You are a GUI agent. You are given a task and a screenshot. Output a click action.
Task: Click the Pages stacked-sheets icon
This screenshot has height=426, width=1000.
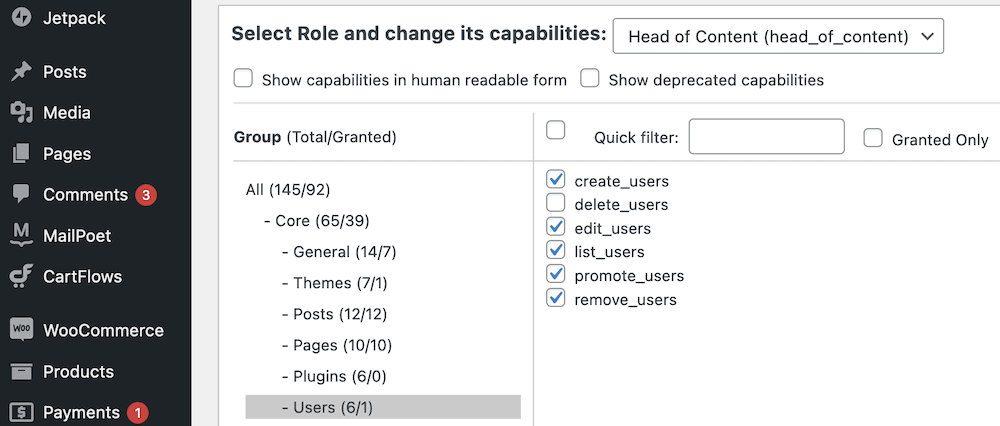click(21, 154)
